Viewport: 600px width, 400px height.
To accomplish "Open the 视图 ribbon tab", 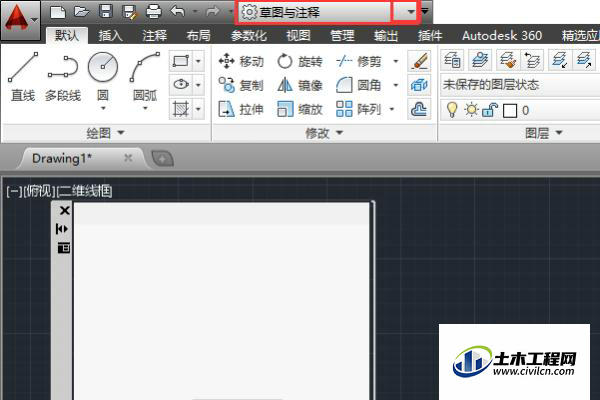I will click(298, 36).
